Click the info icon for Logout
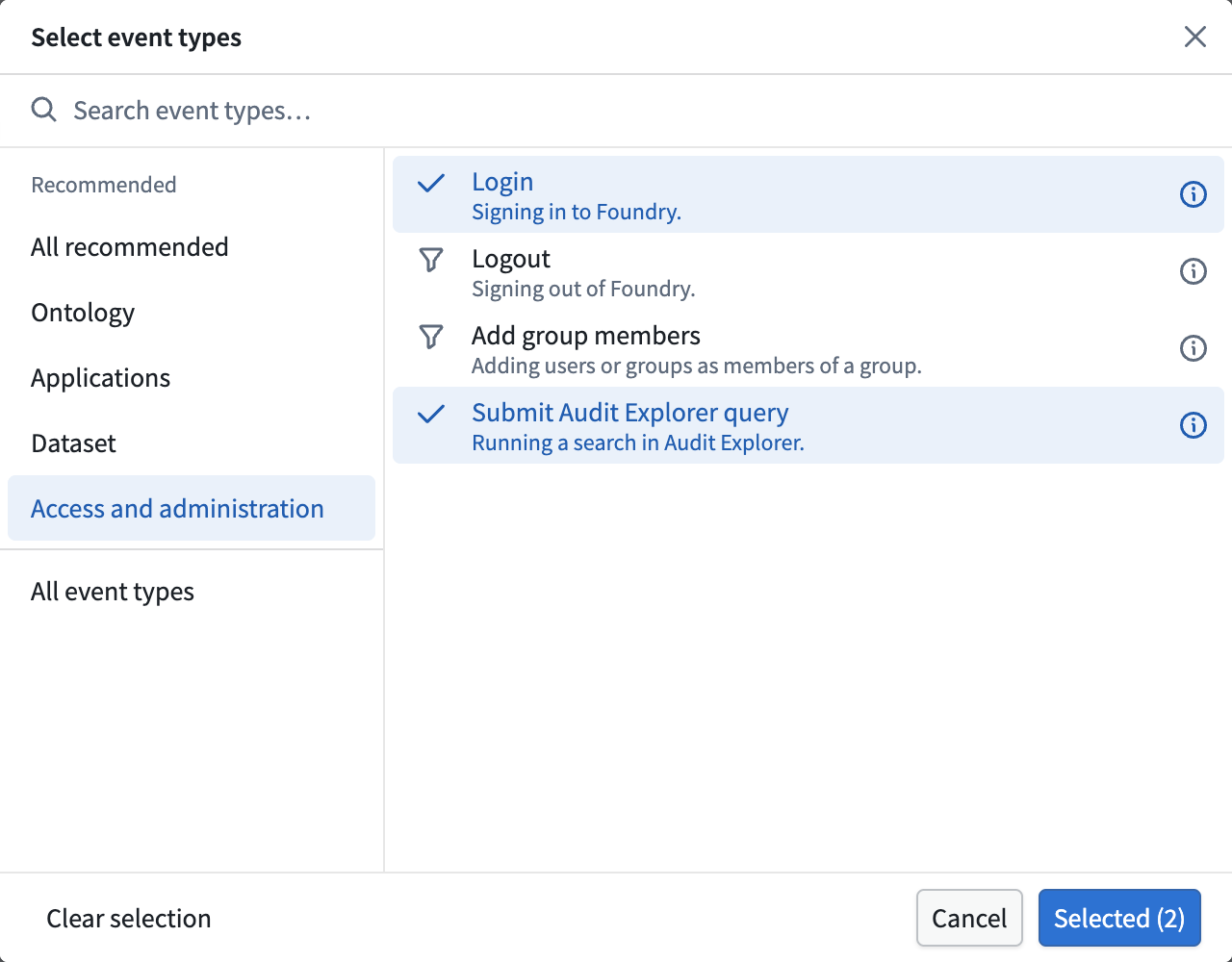Image resolution: width=1232 pixels, height=962 pixels. [x=1193, y=271]
